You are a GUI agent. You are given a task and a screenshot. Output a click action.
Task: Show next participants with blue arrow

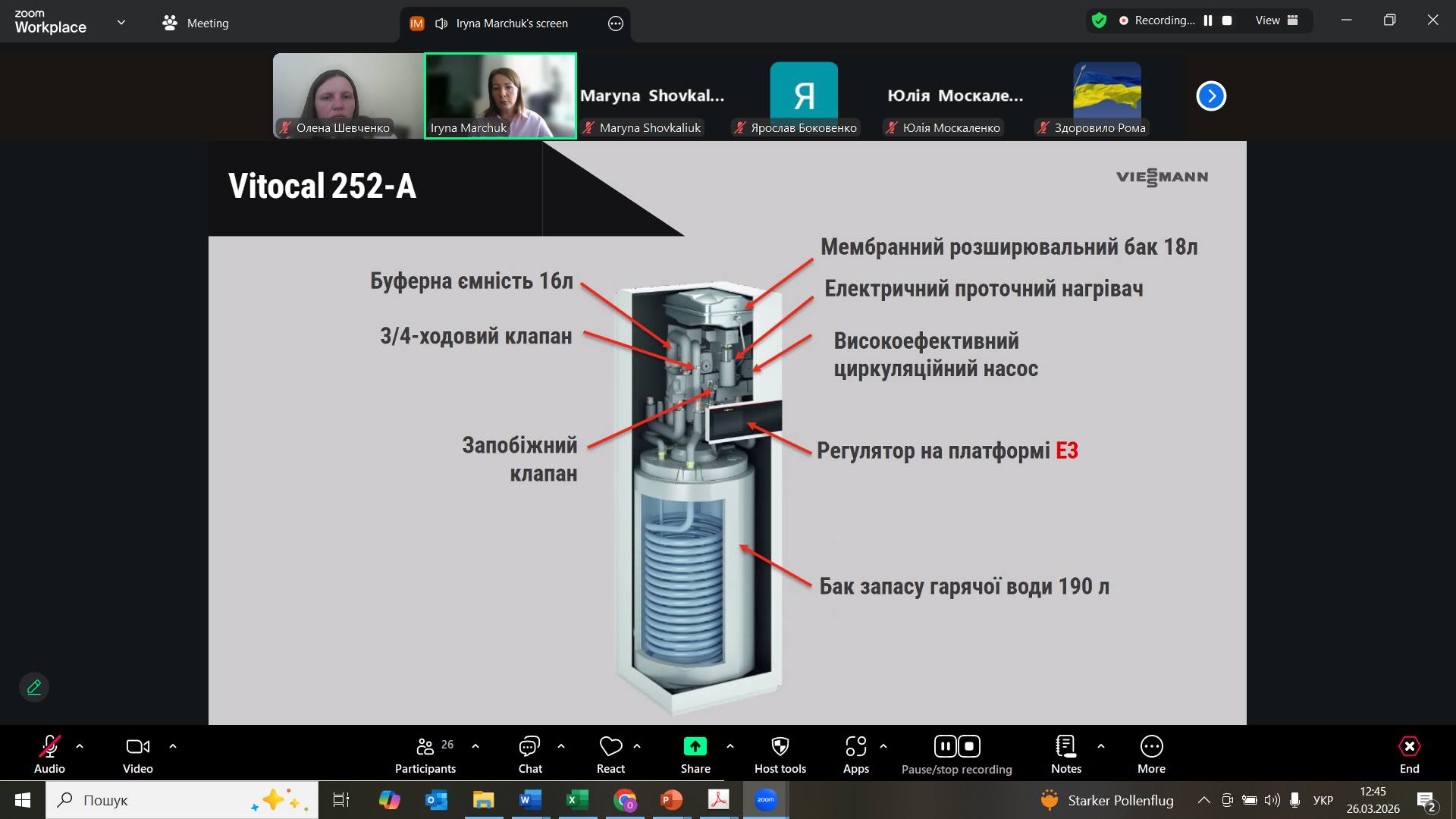(x=1211, y=96)
